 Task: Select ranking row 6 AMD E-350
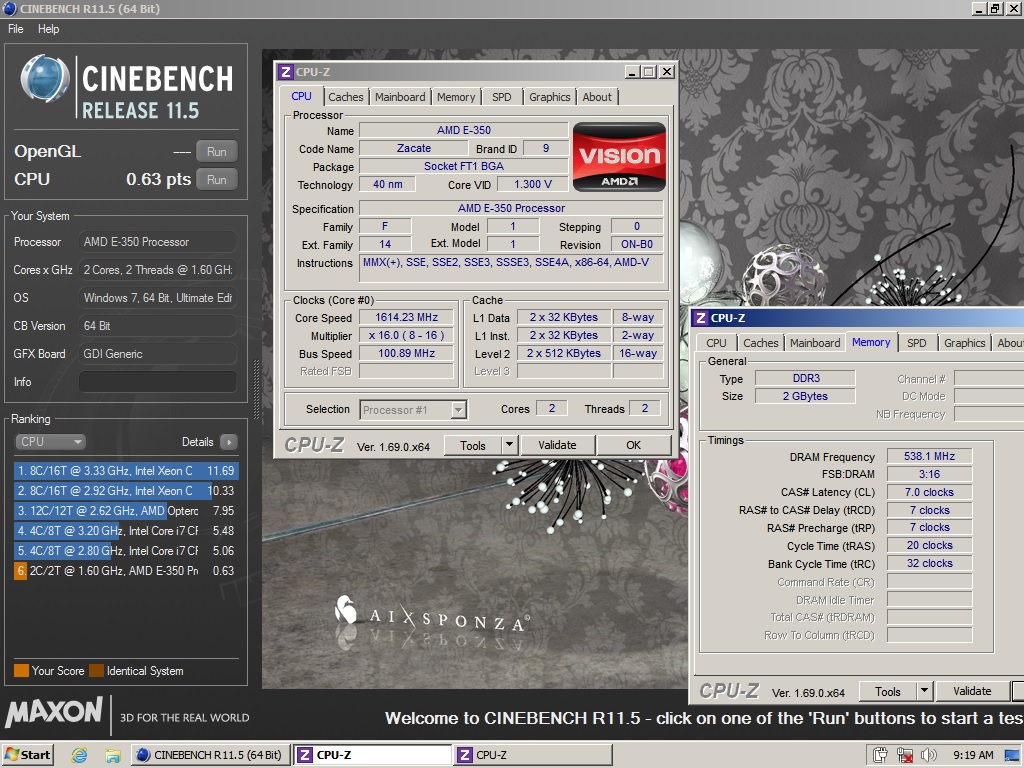click(x=126, y=571)
